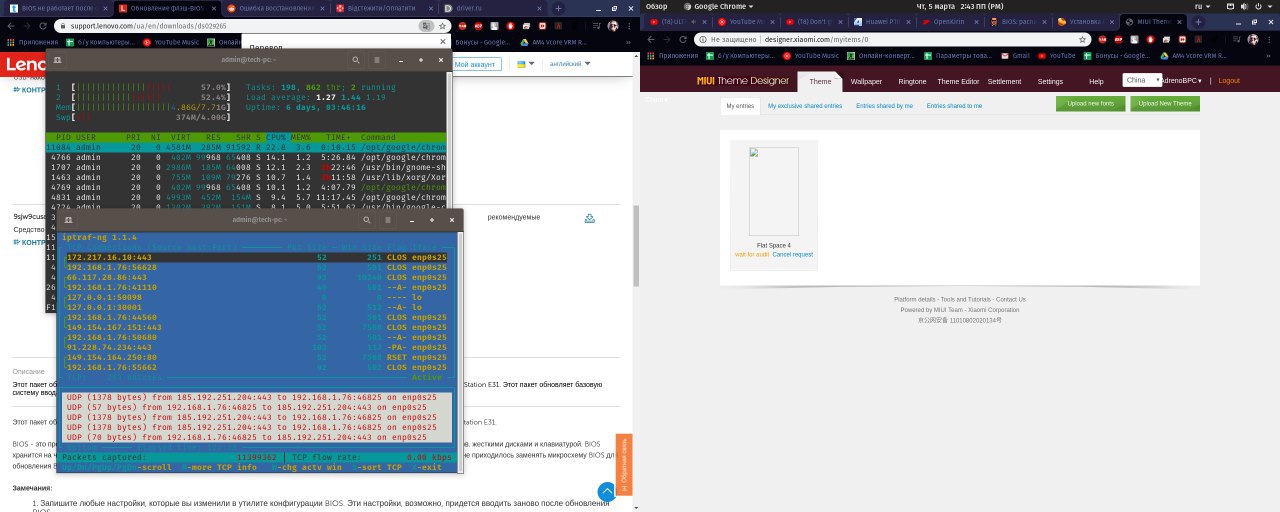Open Settings tab in MIUI Designer
Viewport: 1280px width, 512px height.
pyautogui.click(x=1050, y=81)
